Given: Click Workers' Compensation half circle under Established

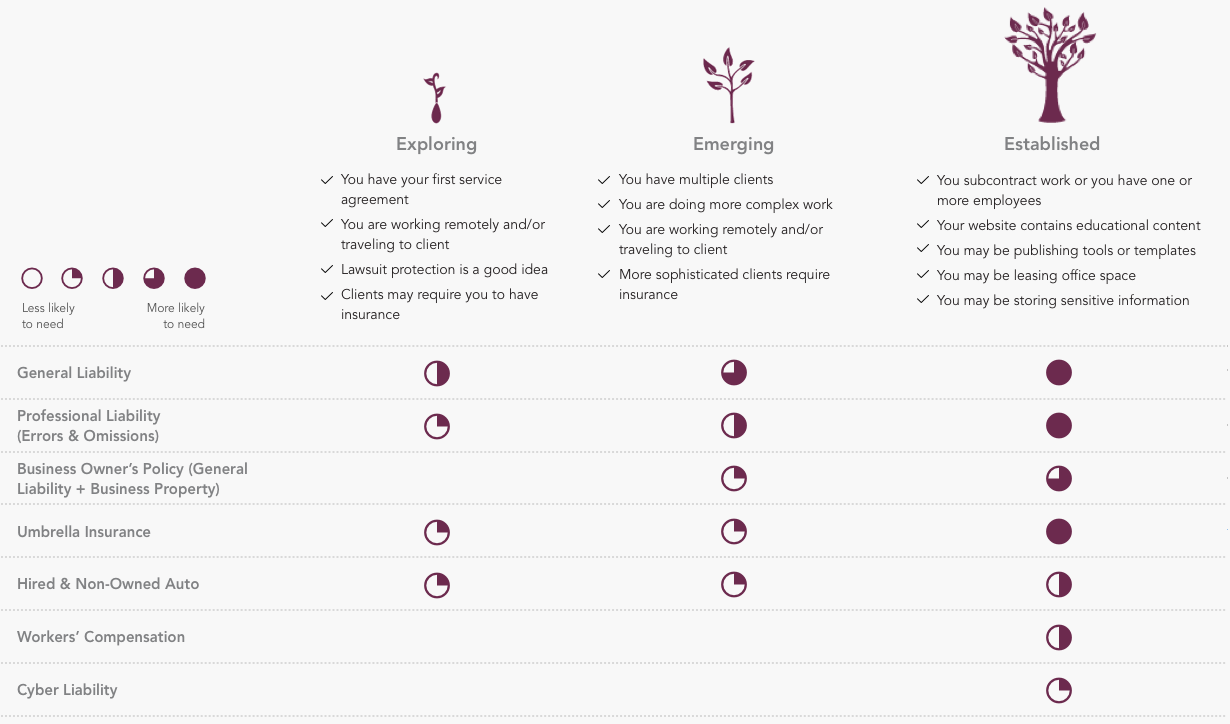Looking at the screenshot, I should click(1059, 637).
